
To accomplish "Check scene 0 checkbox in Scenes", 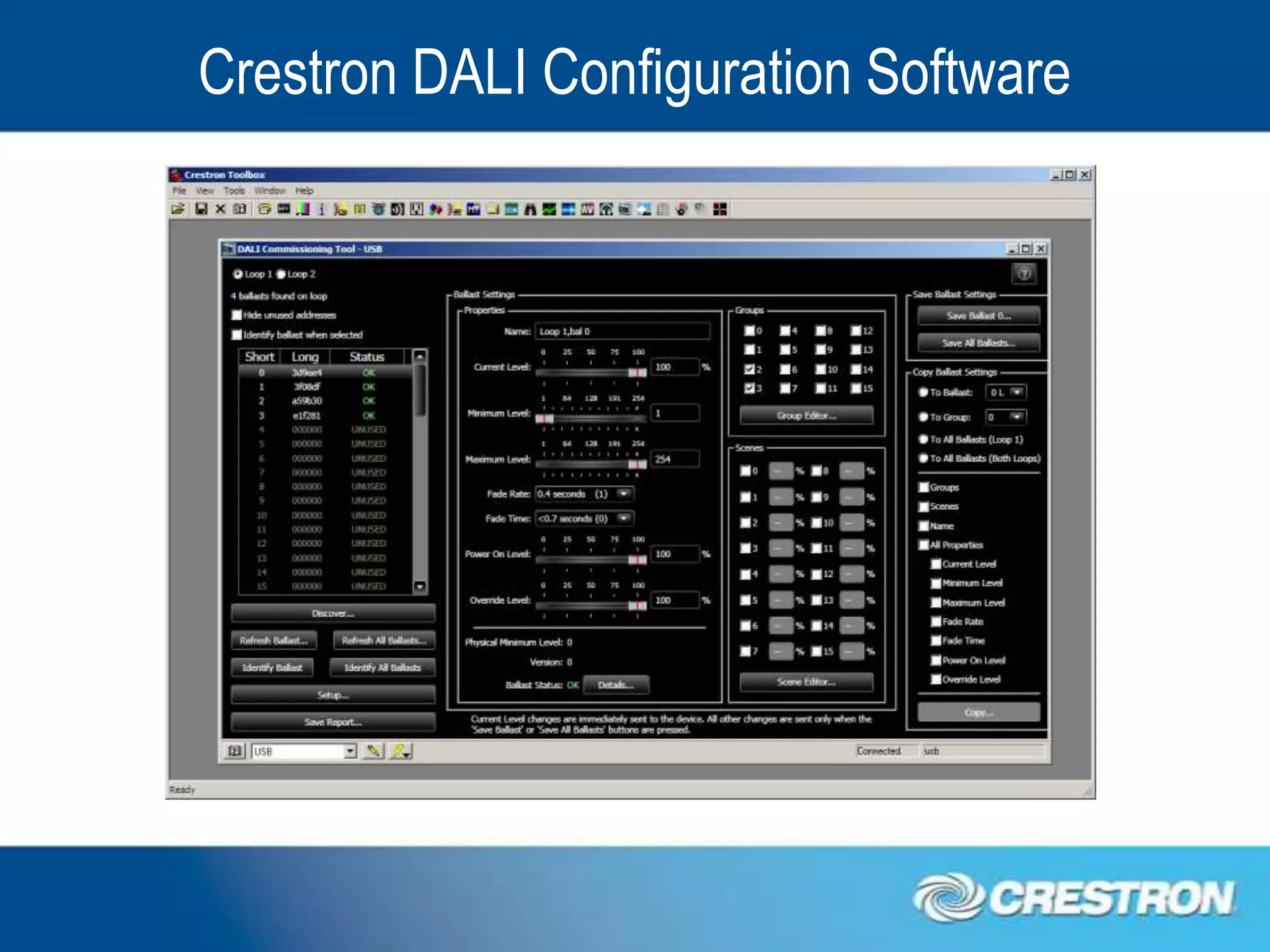I will [x=745, y=471].
